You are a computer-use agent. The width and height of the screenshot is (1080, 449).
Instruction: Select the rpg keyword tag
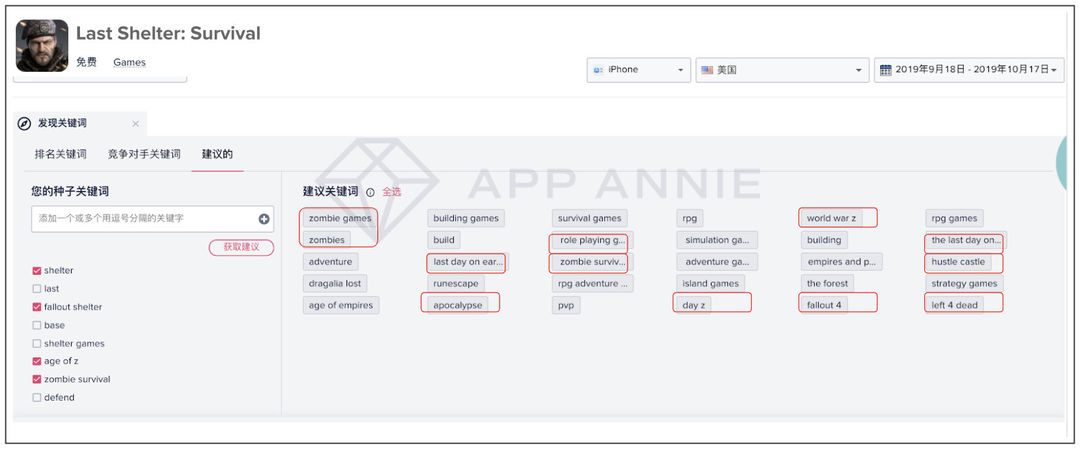[689, 218]
